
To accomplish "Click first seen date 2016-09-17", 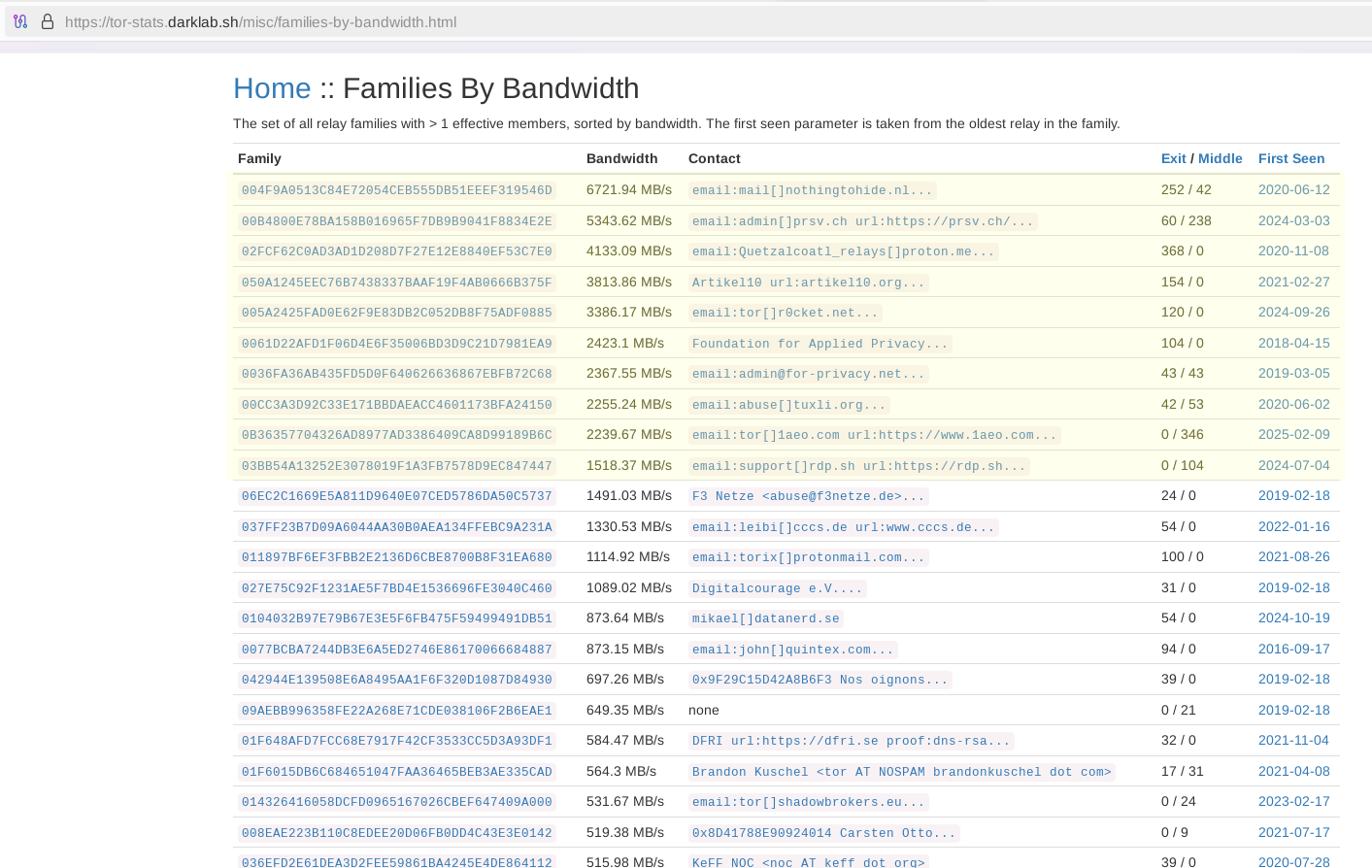I will pyautogui.click(x=1294, y=650).
